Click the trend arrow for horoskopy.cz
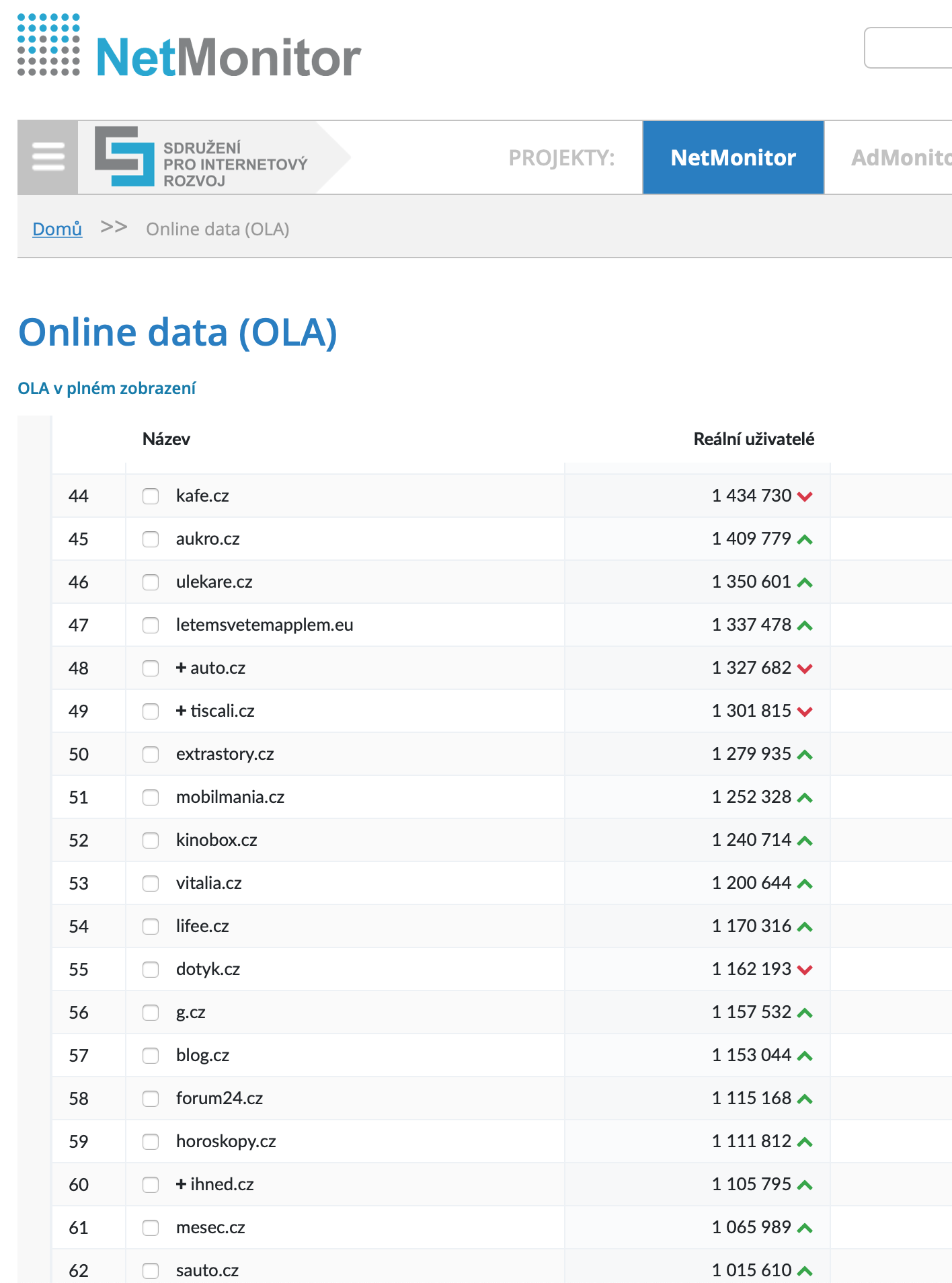Image resolution: width=952 pixels, height=1283 pixels. (x=805, y=1142)
